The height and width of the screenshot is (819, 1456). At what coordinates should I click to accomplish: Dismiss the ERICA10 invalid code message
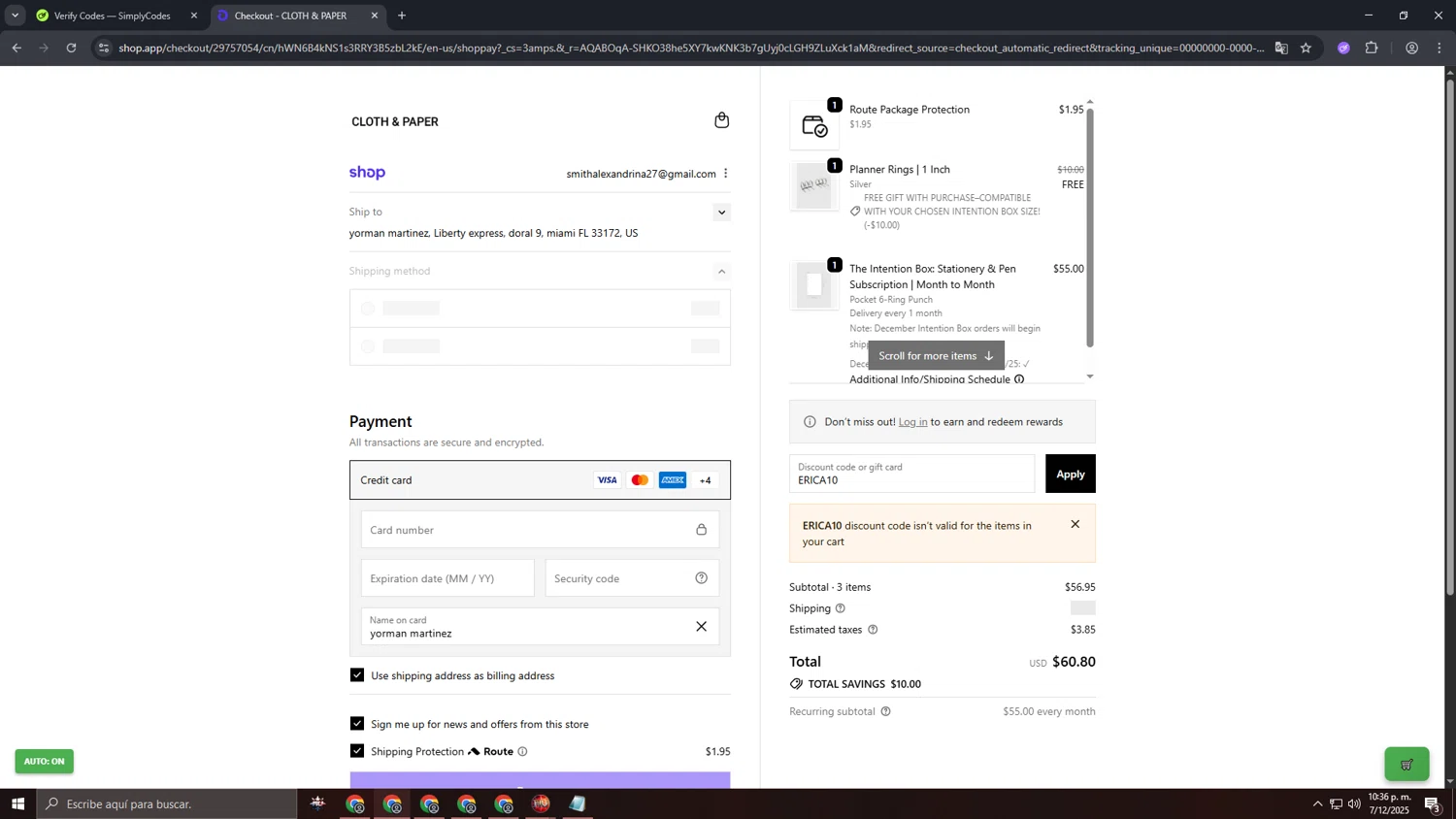(1075, 524)
